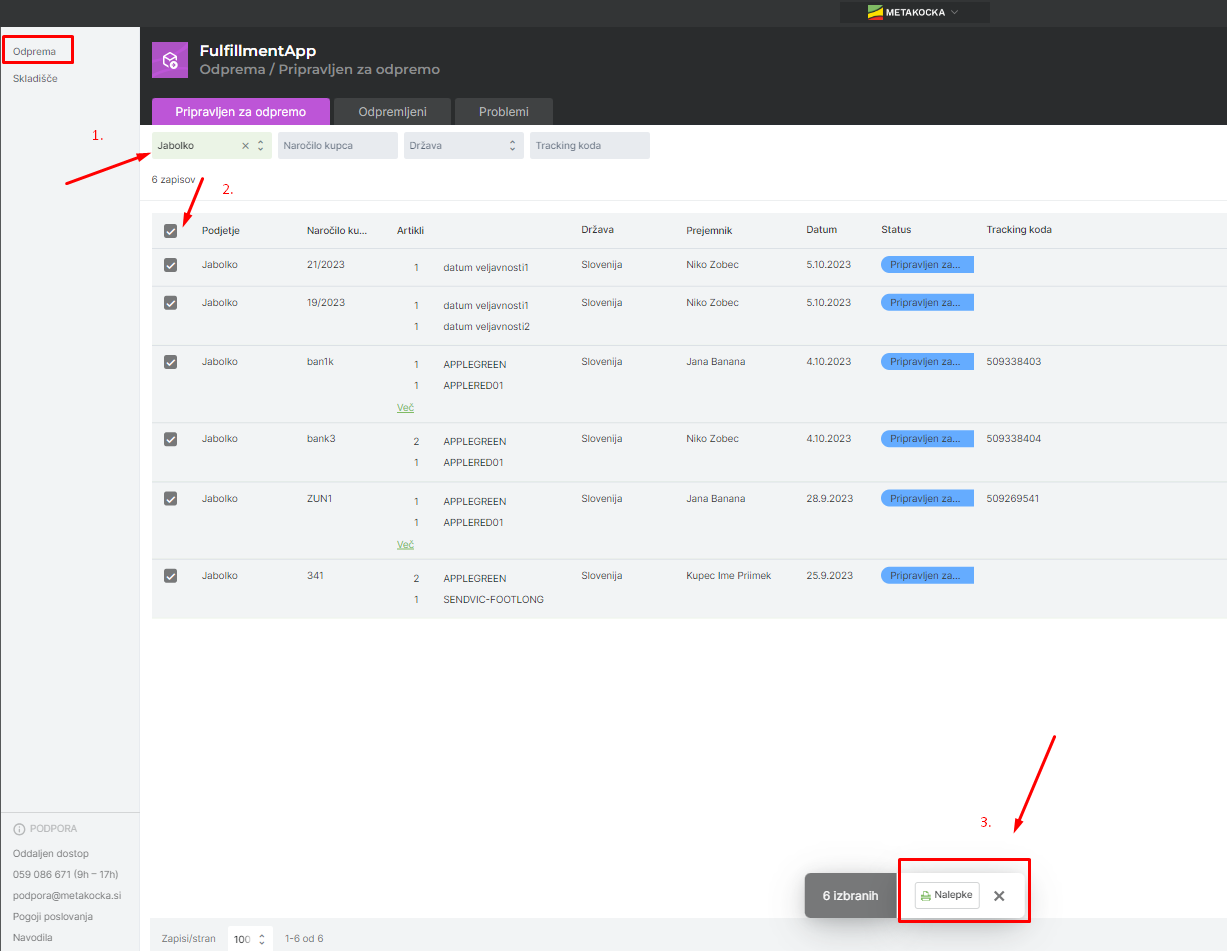1227x951 pixels.
Task: Open the Država filter dropdown
Action: [x=464, y=146]
